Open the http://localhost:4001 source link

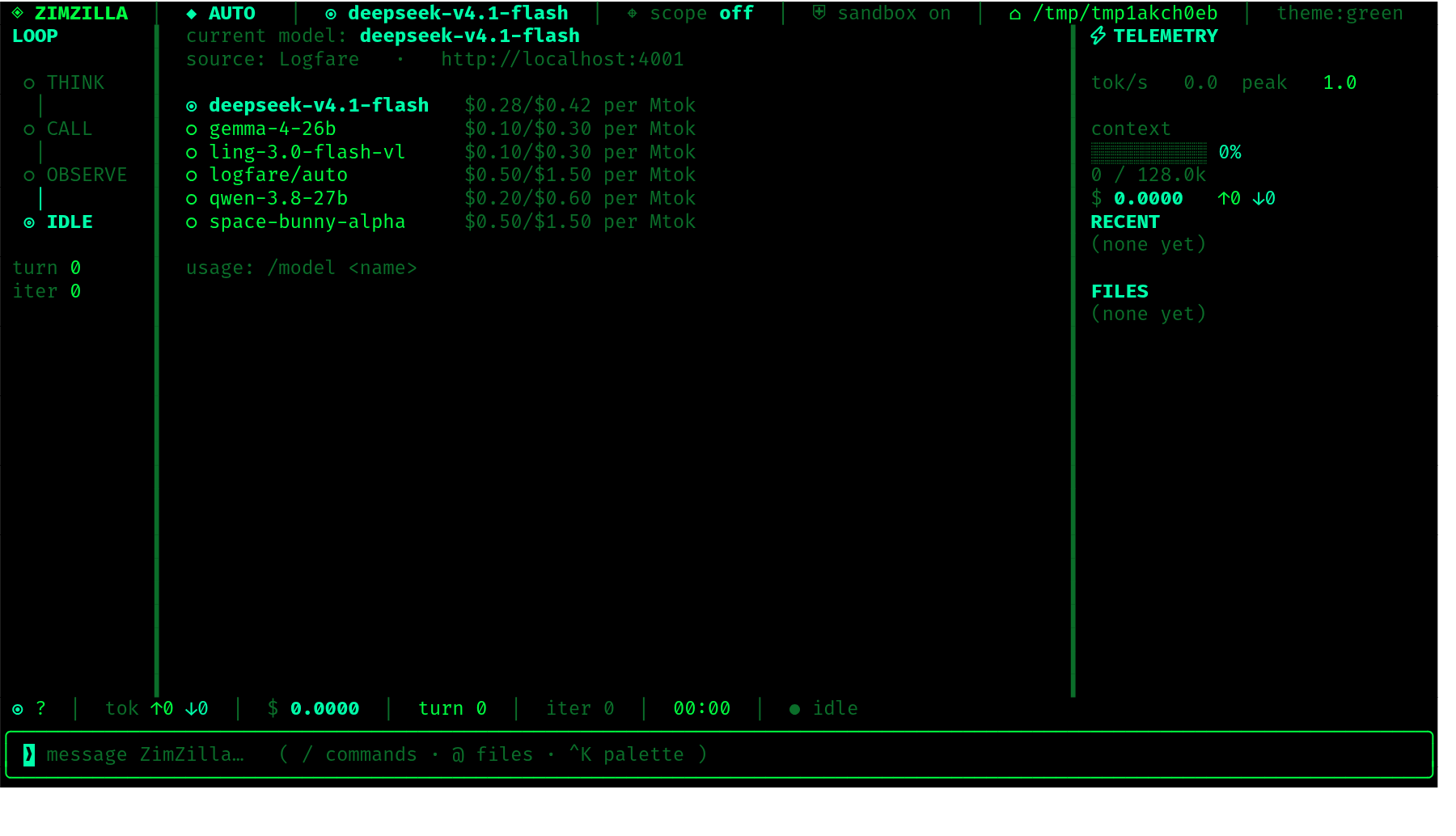click(562, 59)
